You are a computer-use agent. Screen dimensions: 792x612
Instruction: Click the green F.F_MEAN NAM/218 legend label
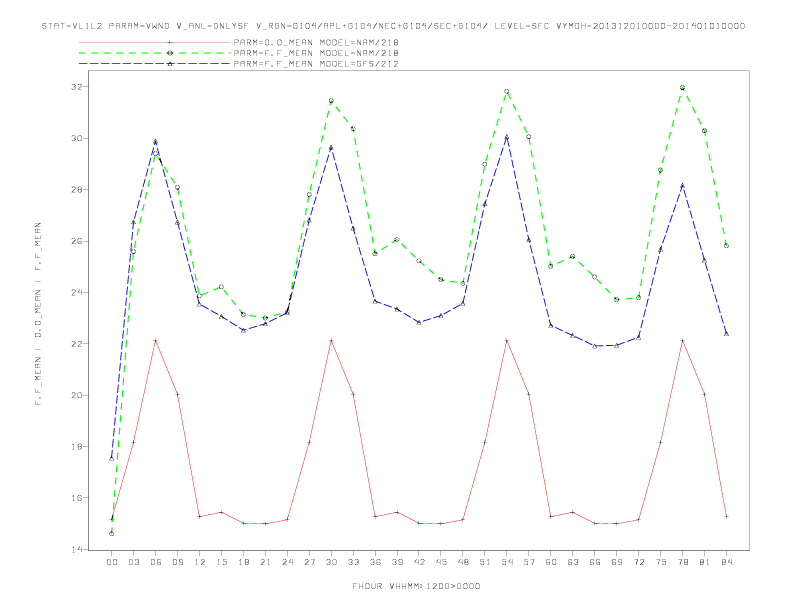click(x=316, y=53)
